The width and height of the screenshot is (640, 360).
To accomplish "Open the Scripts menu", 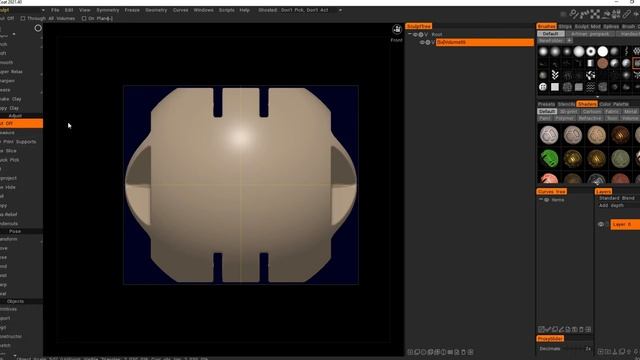I will coord(227,10).
